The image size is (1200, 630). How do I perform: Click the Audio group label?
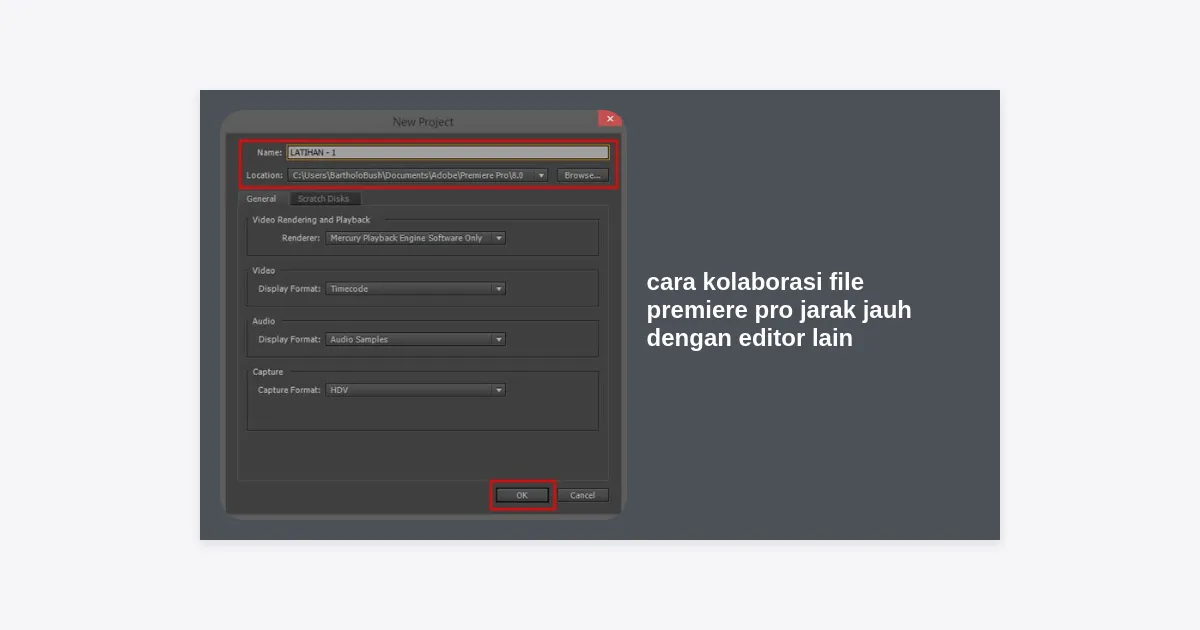coord(264,321)
